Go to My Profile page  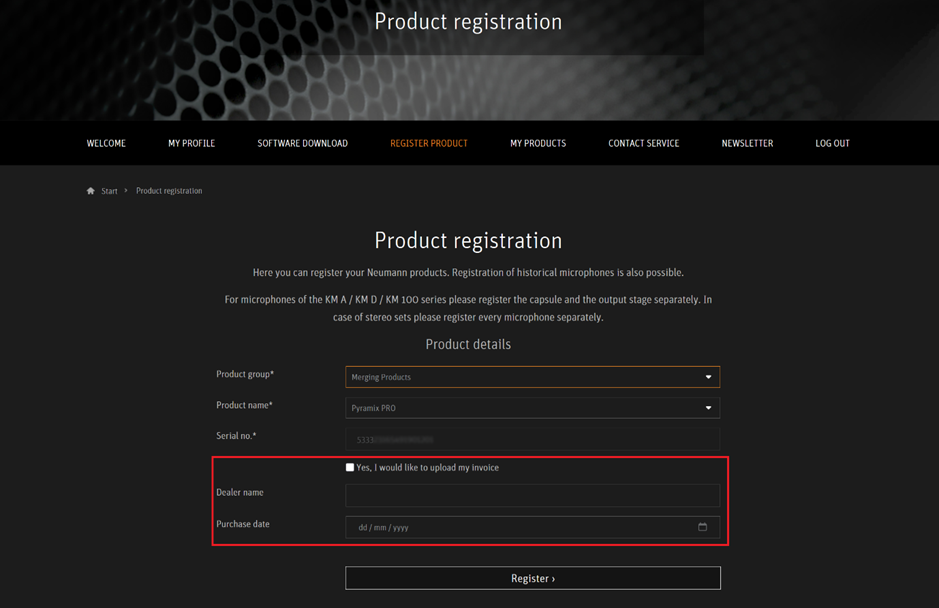(x=191, y=143)
